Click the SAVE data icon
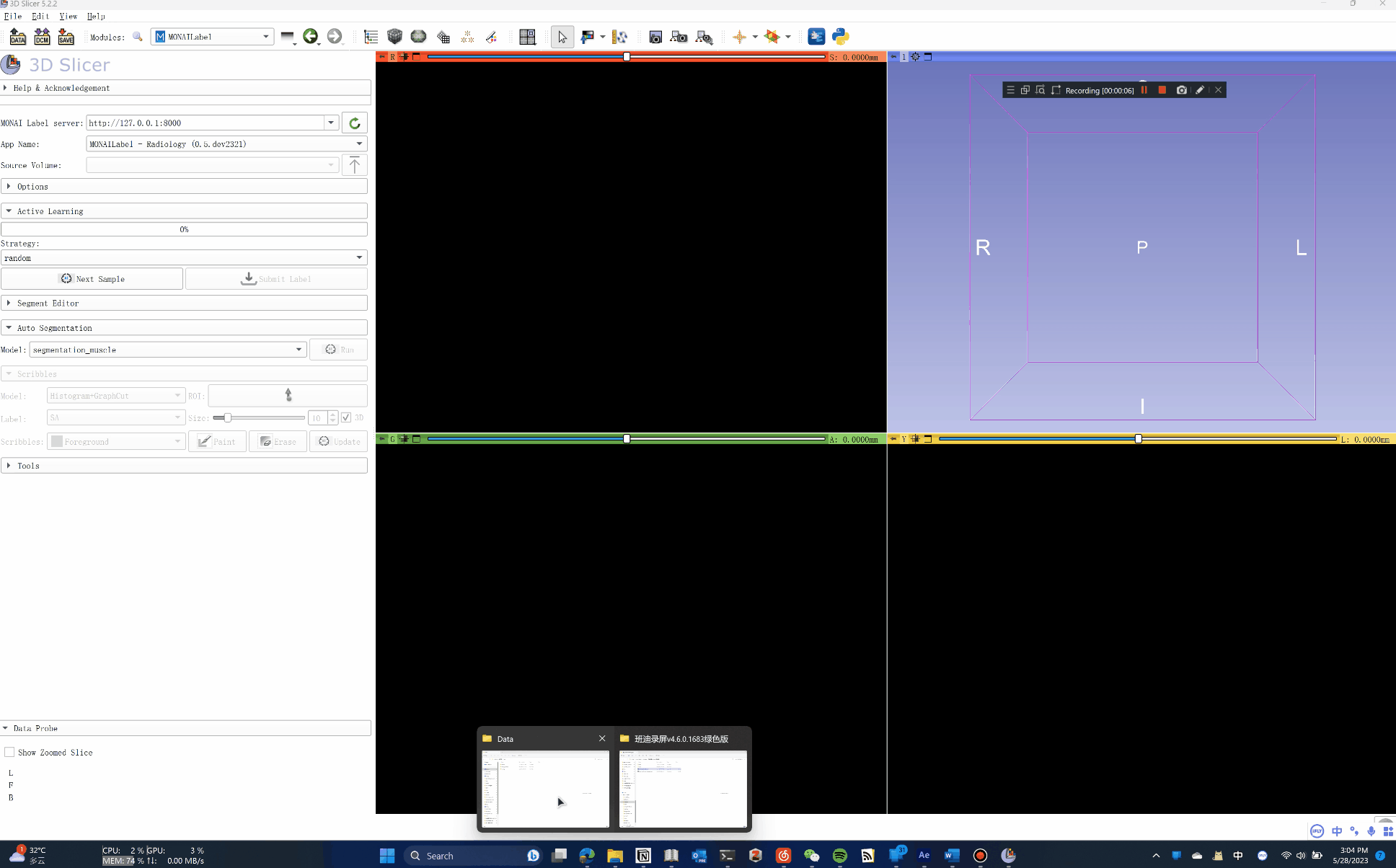This screenshot has width=1396, height=868. point(66,37)
